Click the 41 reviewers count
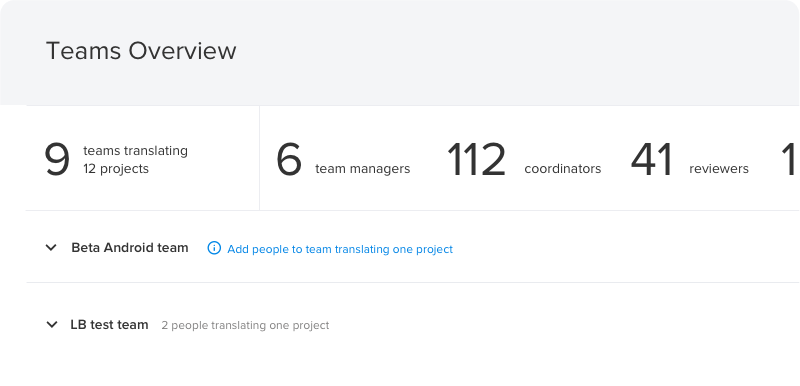Viewport: 800px width, 386px height. point(653,160)
